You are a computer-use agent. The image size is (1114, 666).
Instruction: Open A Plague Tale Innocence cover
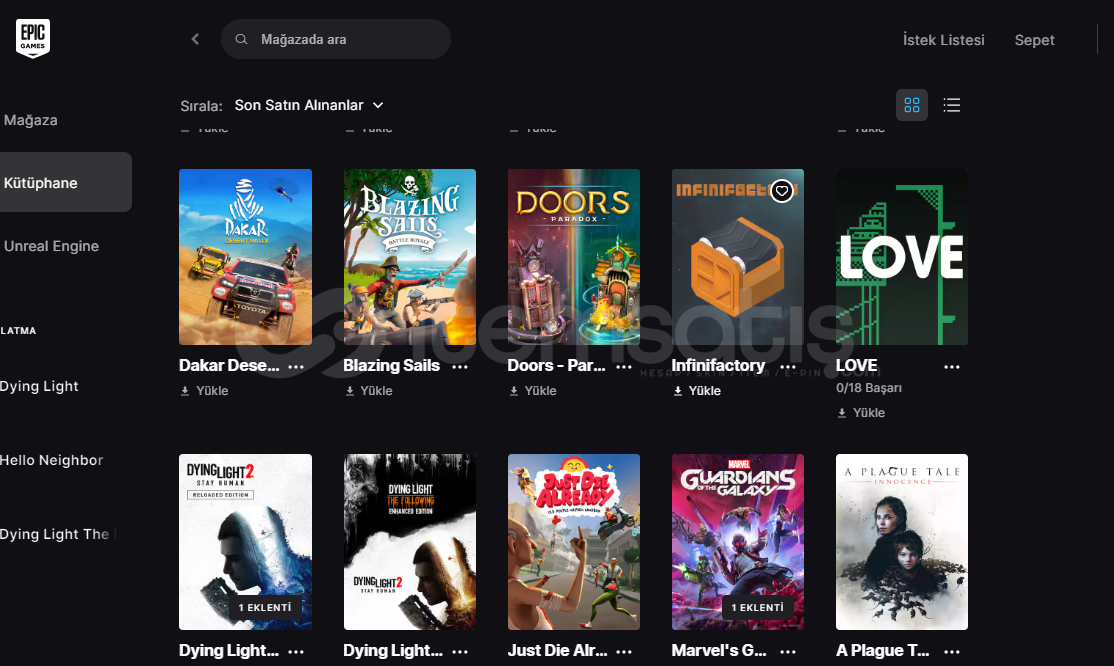902,542
